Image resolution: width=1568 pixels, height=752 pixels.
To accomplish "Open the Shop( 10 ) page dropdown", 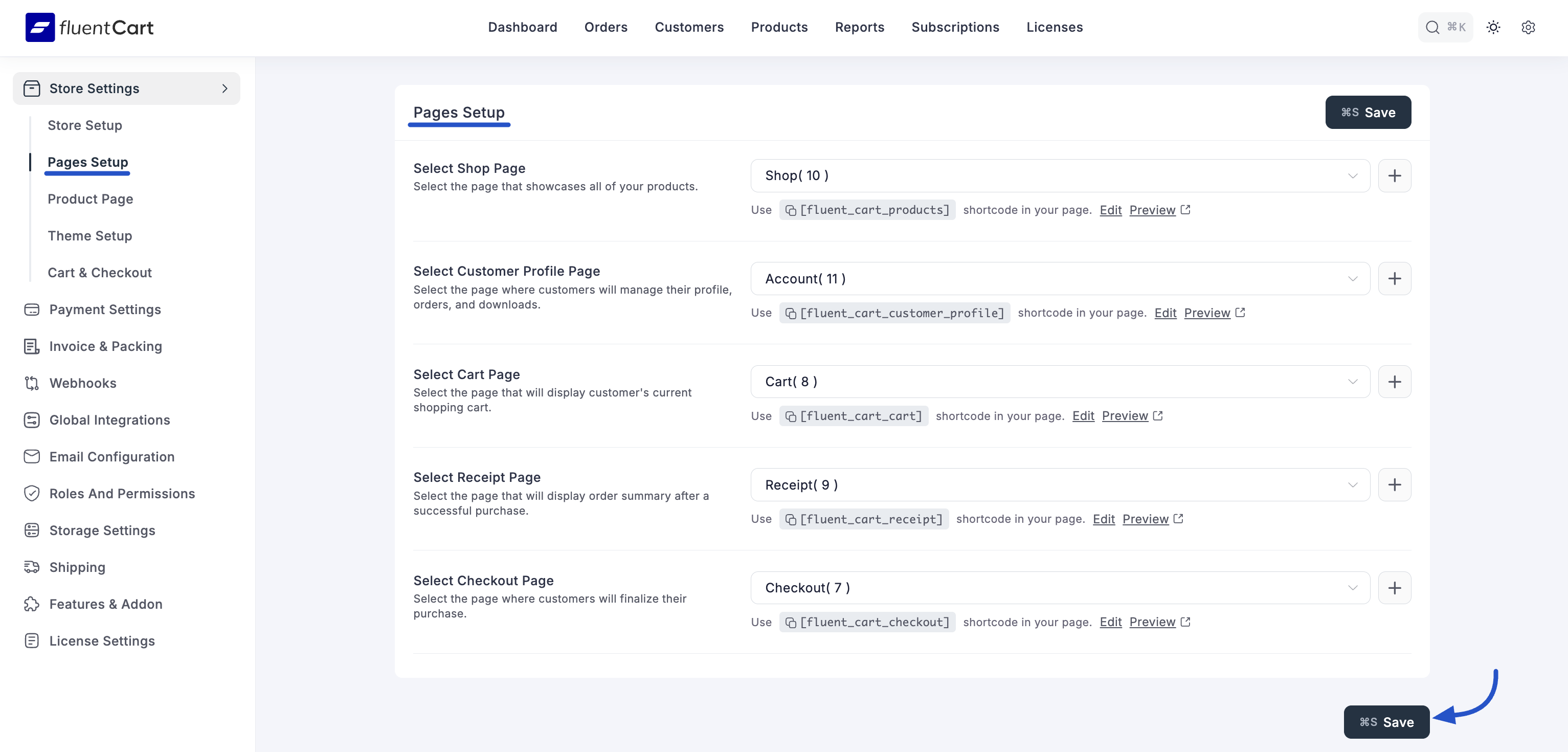I will (x=1060, y=176).
